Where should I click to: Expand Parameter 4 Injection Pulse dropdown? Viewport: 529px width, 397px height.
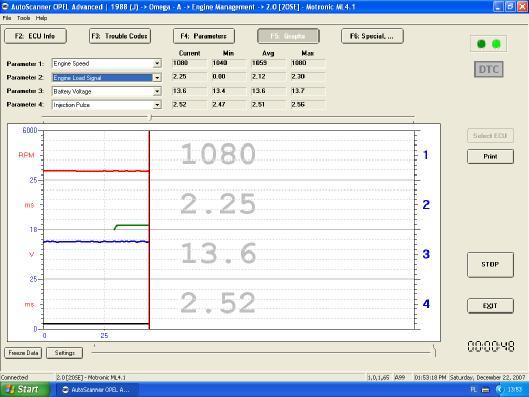(157, 105)
